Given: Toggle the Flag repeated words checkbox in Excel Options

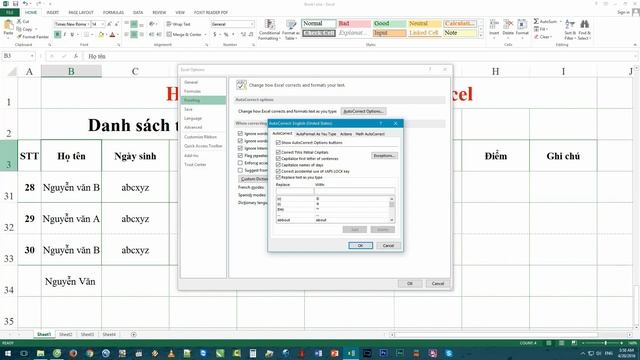Looking at the screenshot, I should pos(240,156).
